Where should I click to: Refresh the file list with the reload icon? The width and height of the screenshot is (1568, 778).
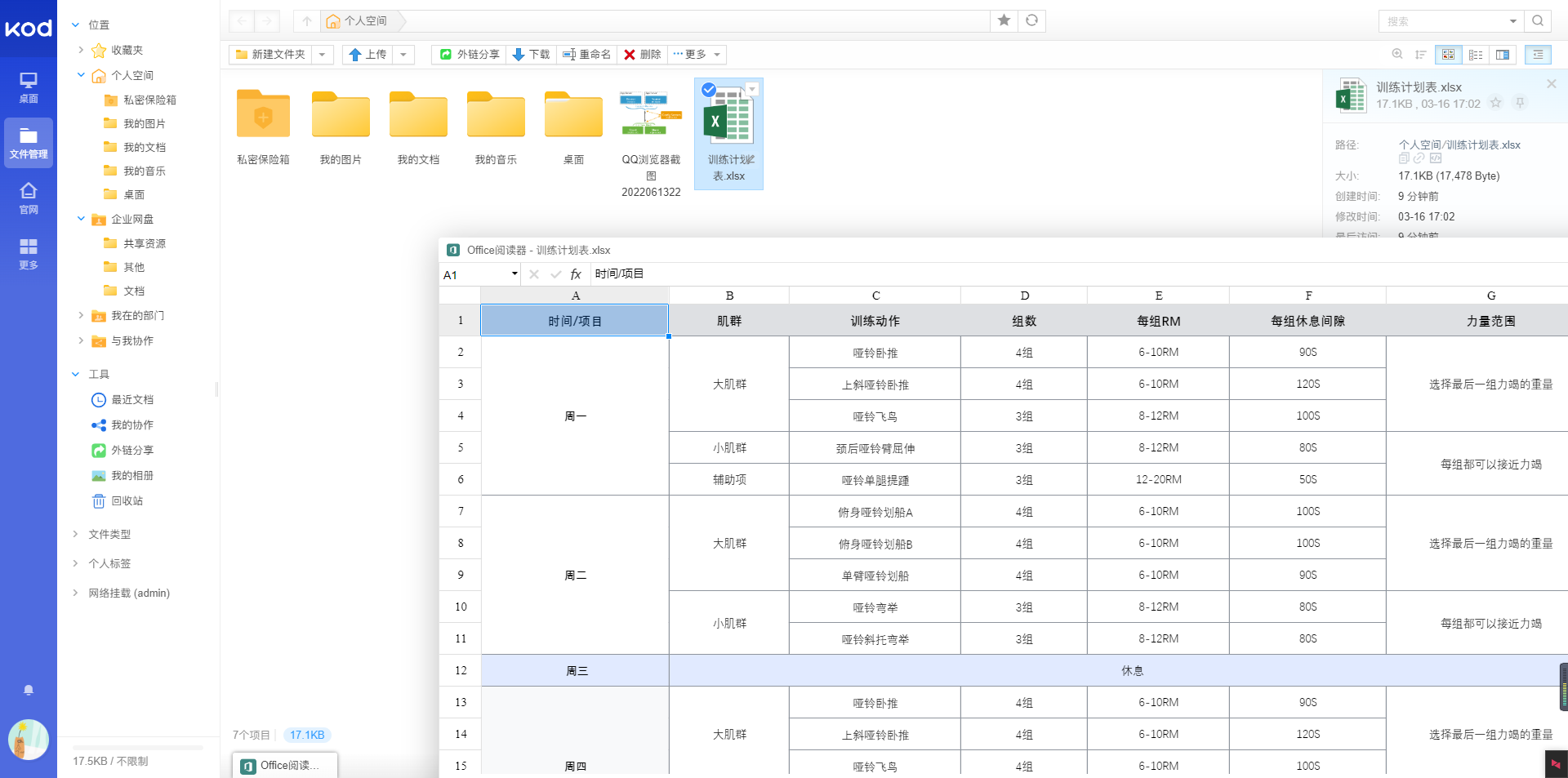click(1032, 20)
